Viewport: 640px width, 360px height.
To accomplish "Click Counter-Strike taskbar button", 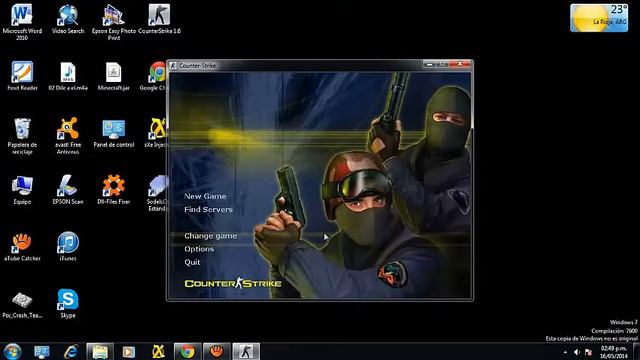I will tap(246, 351).
